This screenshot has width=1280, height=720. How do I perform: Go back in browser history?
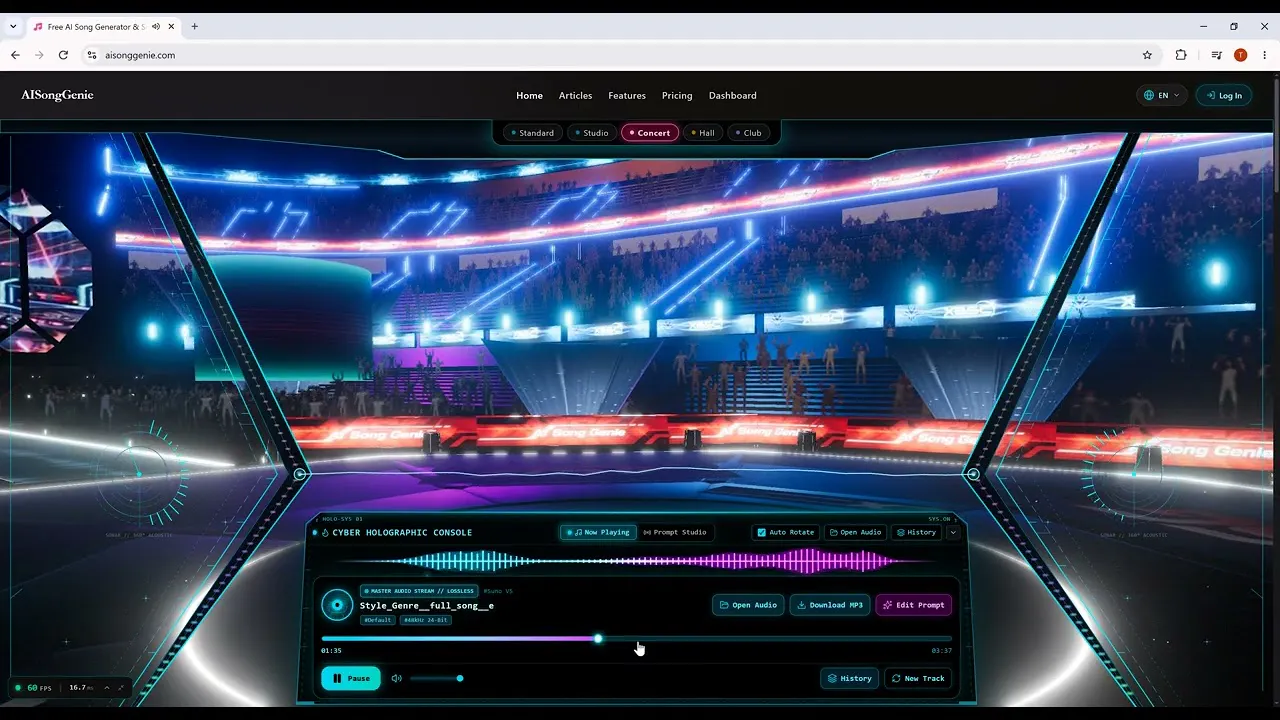pos(15,55)
